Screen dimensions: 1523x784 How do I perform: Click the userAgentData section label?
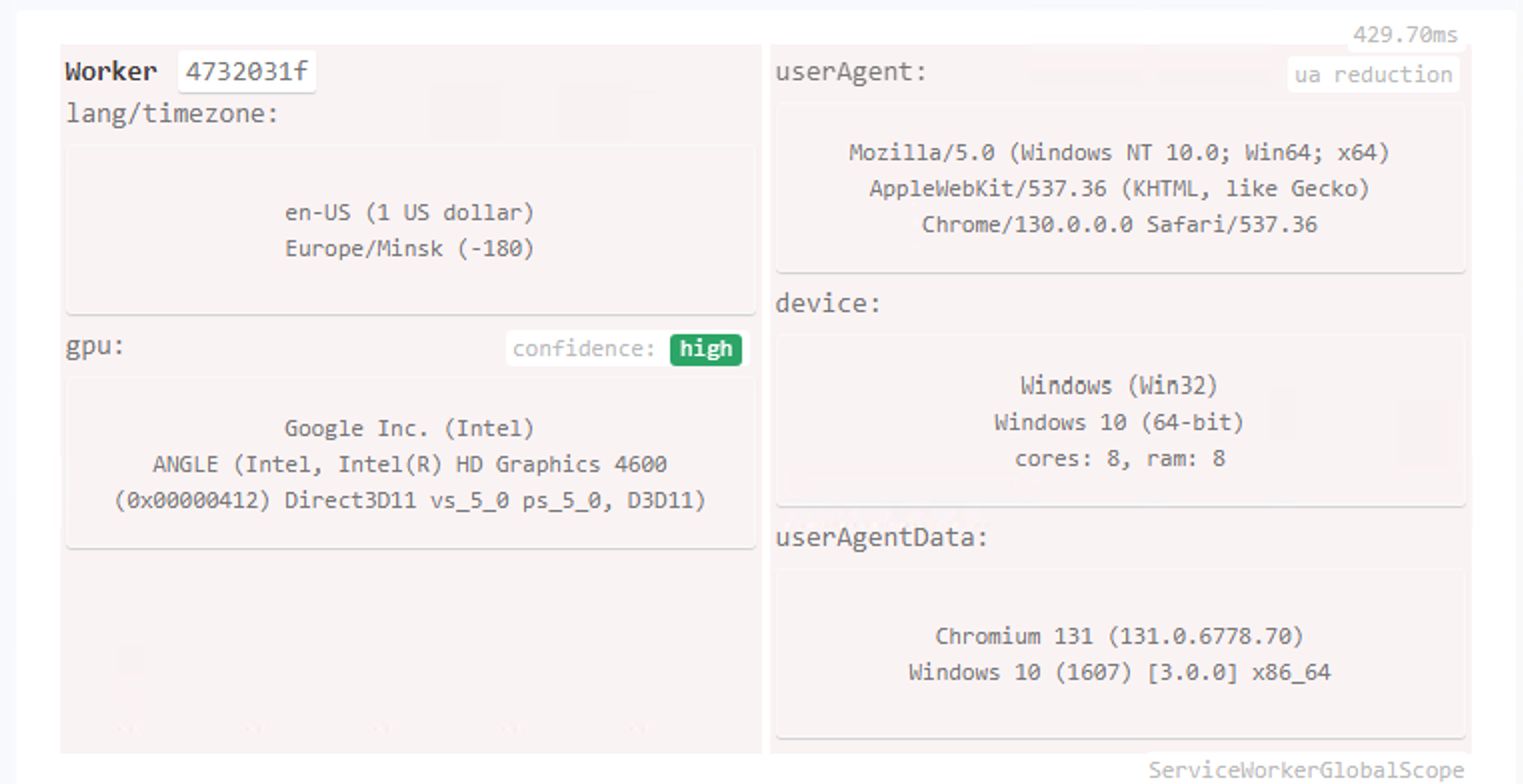point(881,538)
